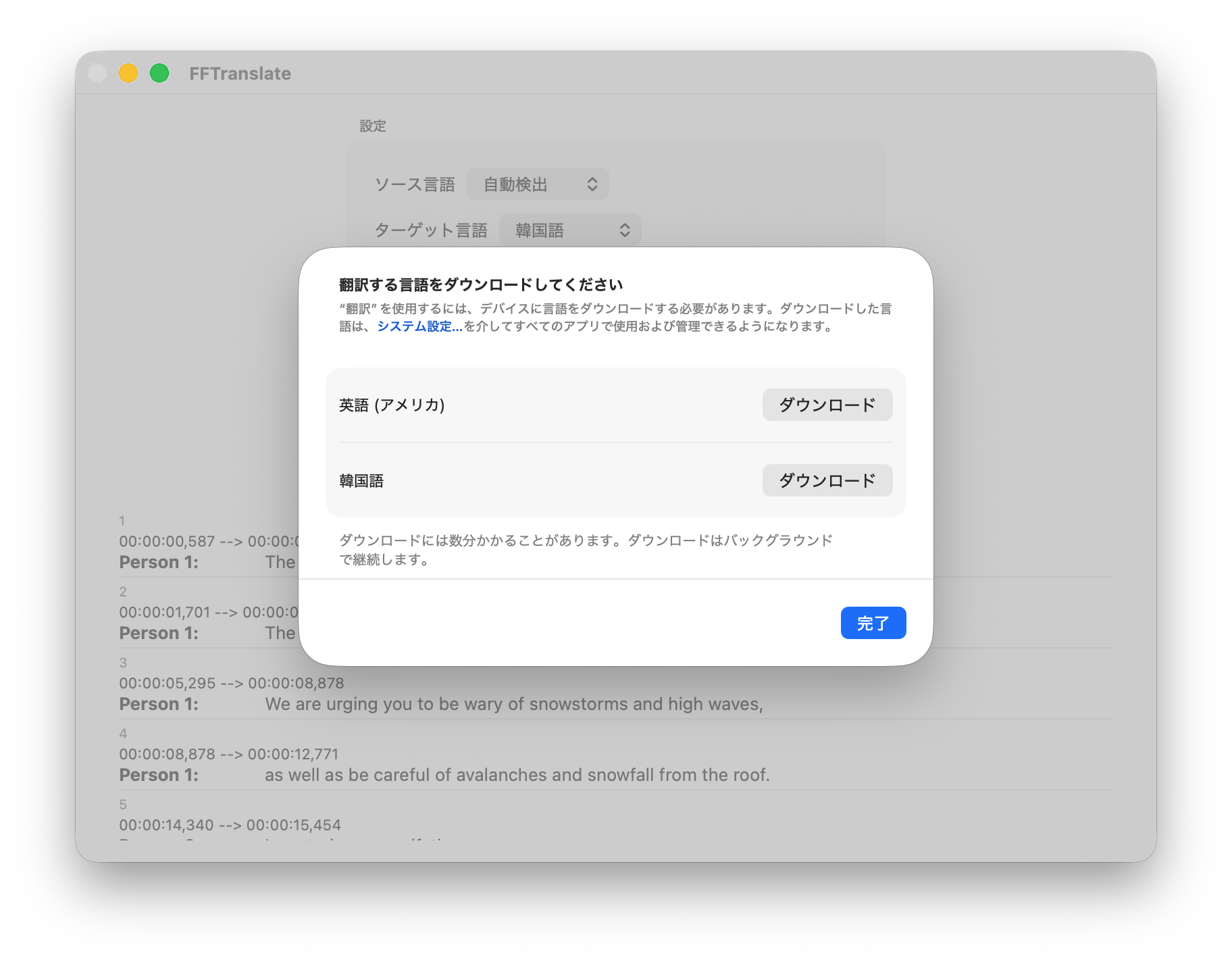Open the システム設定 link
This screenshot has width=1232, height=962.
pyautogui.click(x=419, y=326)
